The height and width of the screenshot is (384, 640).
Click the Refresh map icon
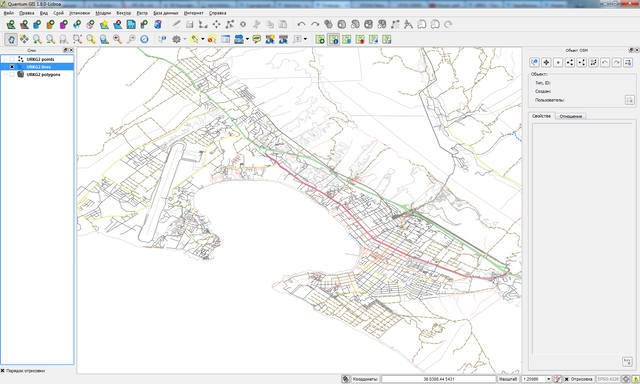point(144,39)
